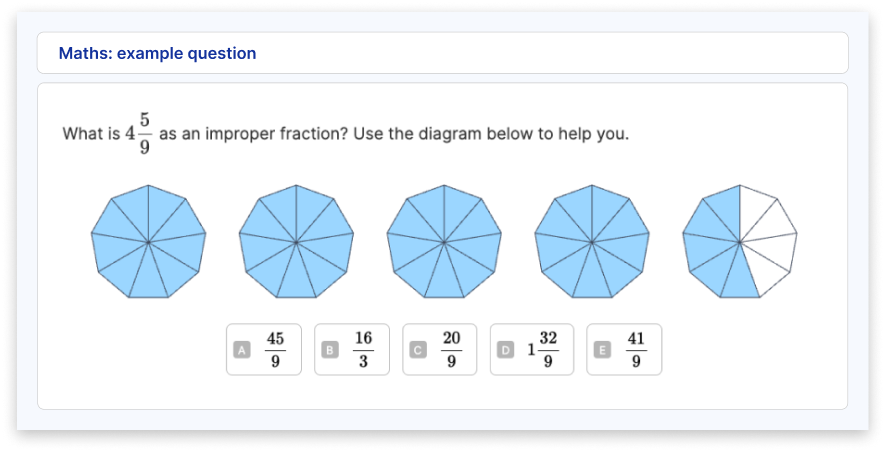Click the partially shaded fifth nonagon
Viewport: 885px width, 452px height.
point(740,242)
